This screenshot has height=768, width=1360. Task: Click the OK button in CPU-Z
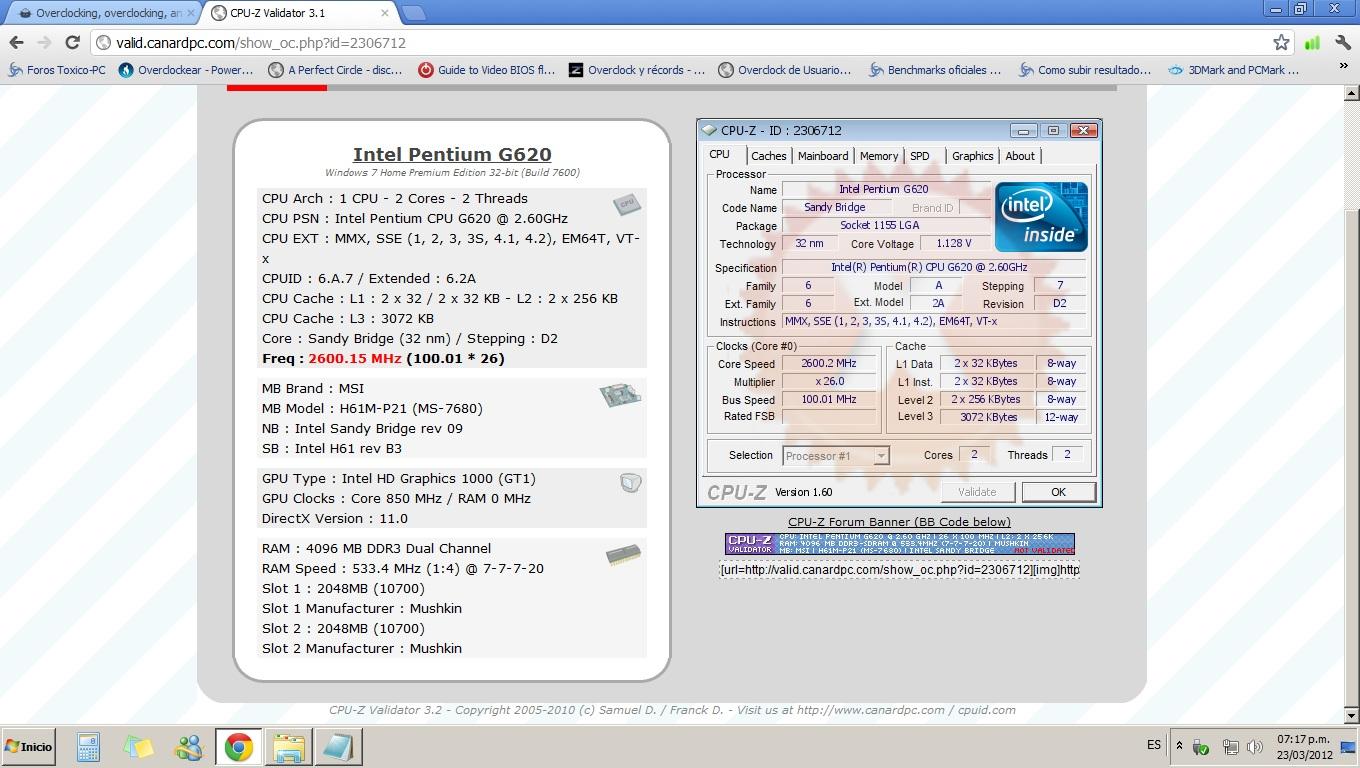coord(1058,492)
